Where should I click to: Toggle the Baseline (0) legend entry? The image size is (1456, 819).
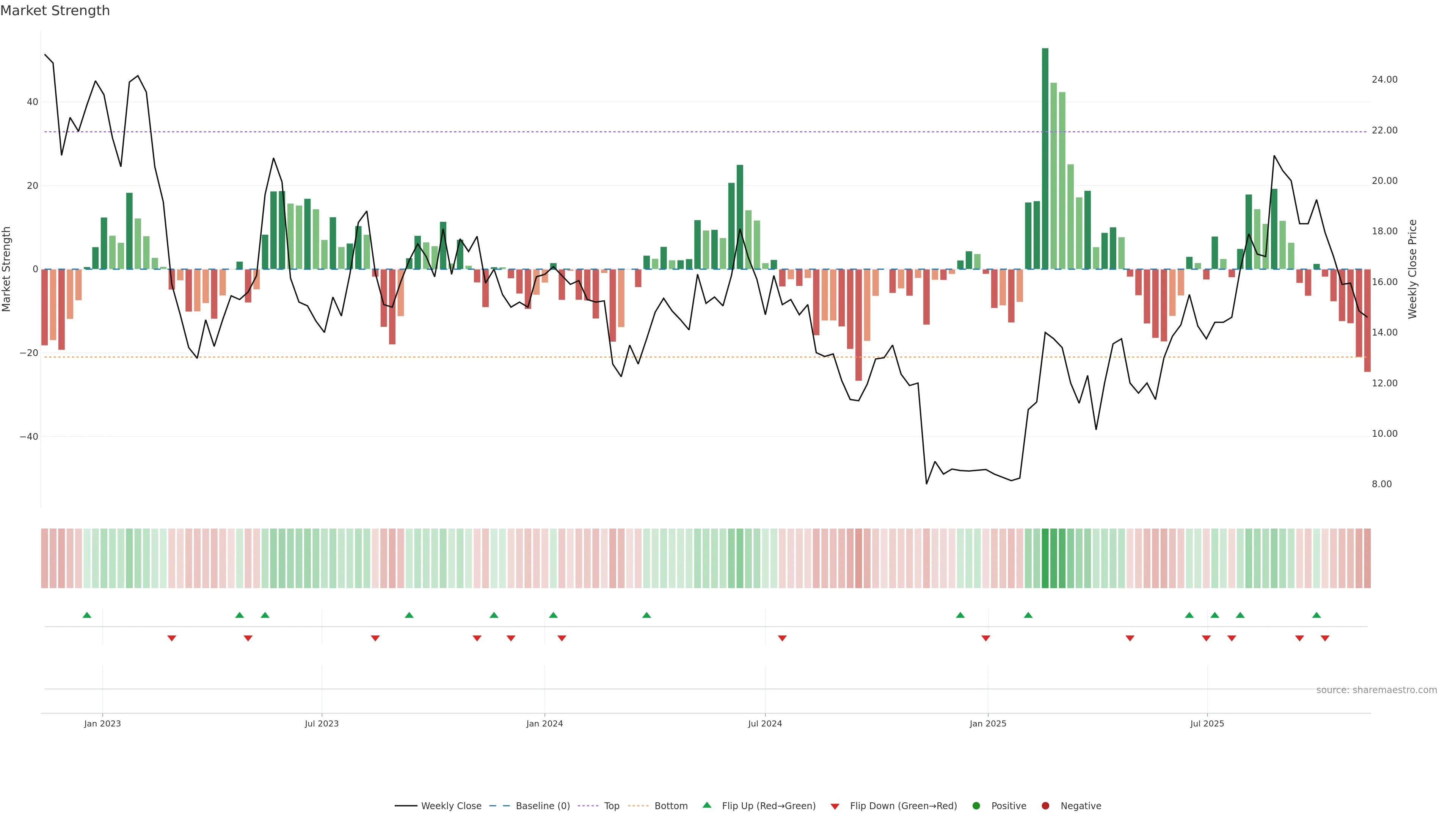click(542, 805)
